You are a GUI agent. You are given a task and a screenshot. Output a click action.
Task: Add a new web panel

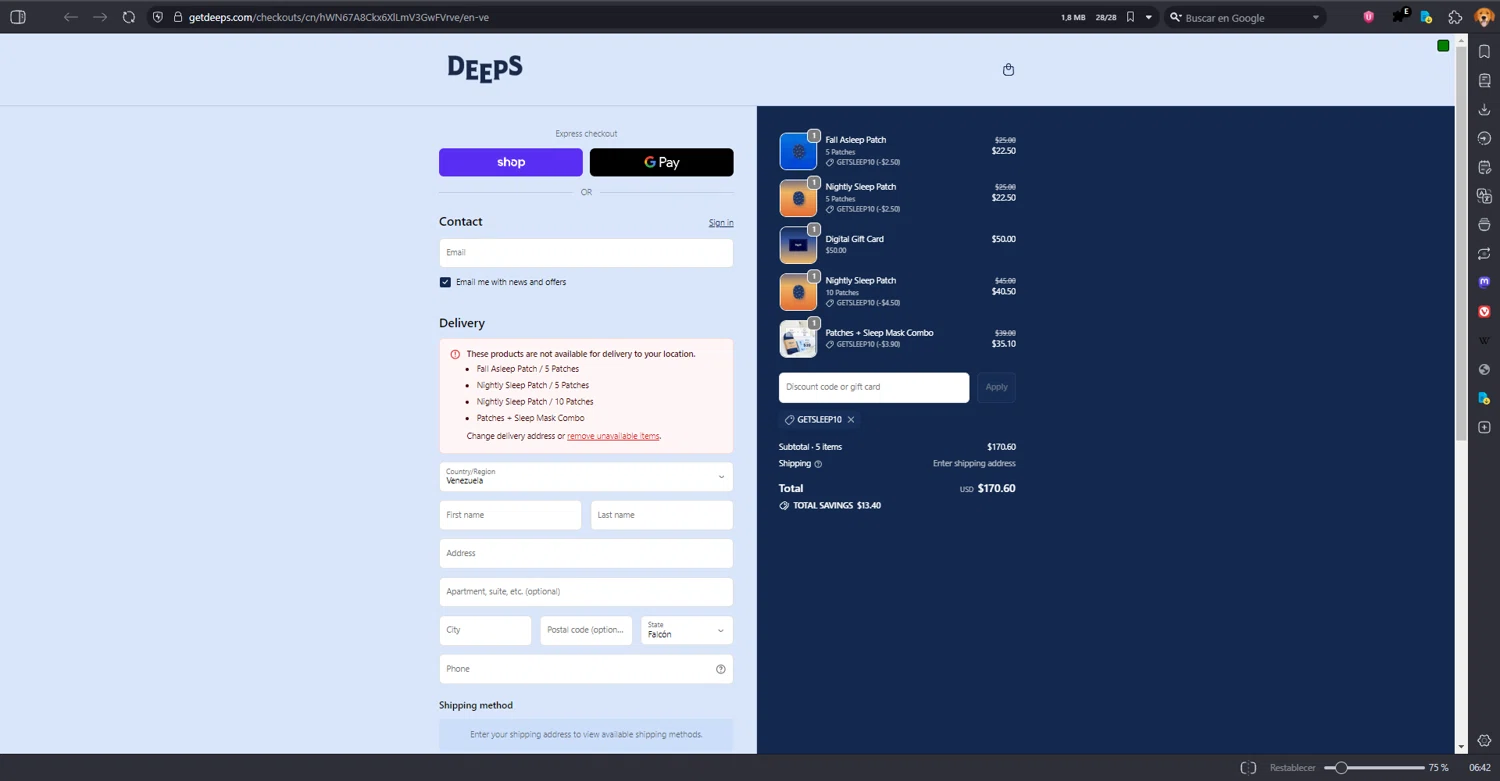pos(1484,427)
